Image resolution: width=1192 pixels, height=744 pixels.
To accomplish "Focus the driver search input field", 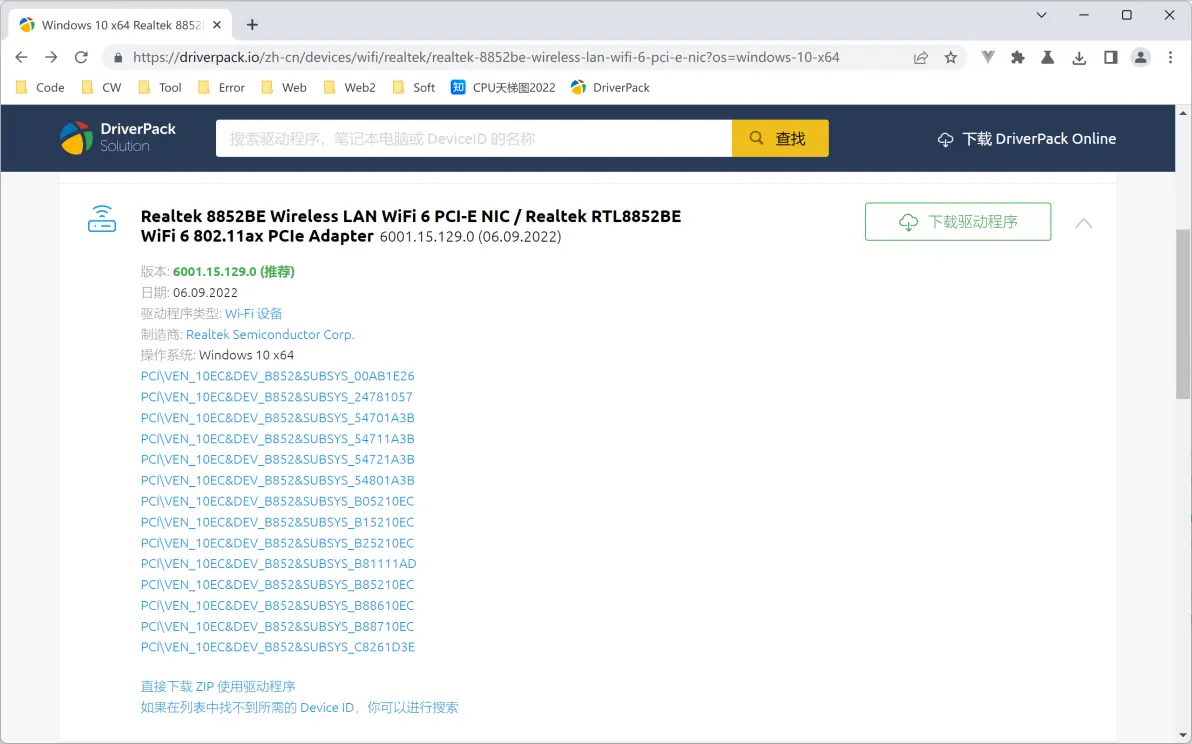I will (474, 138).
